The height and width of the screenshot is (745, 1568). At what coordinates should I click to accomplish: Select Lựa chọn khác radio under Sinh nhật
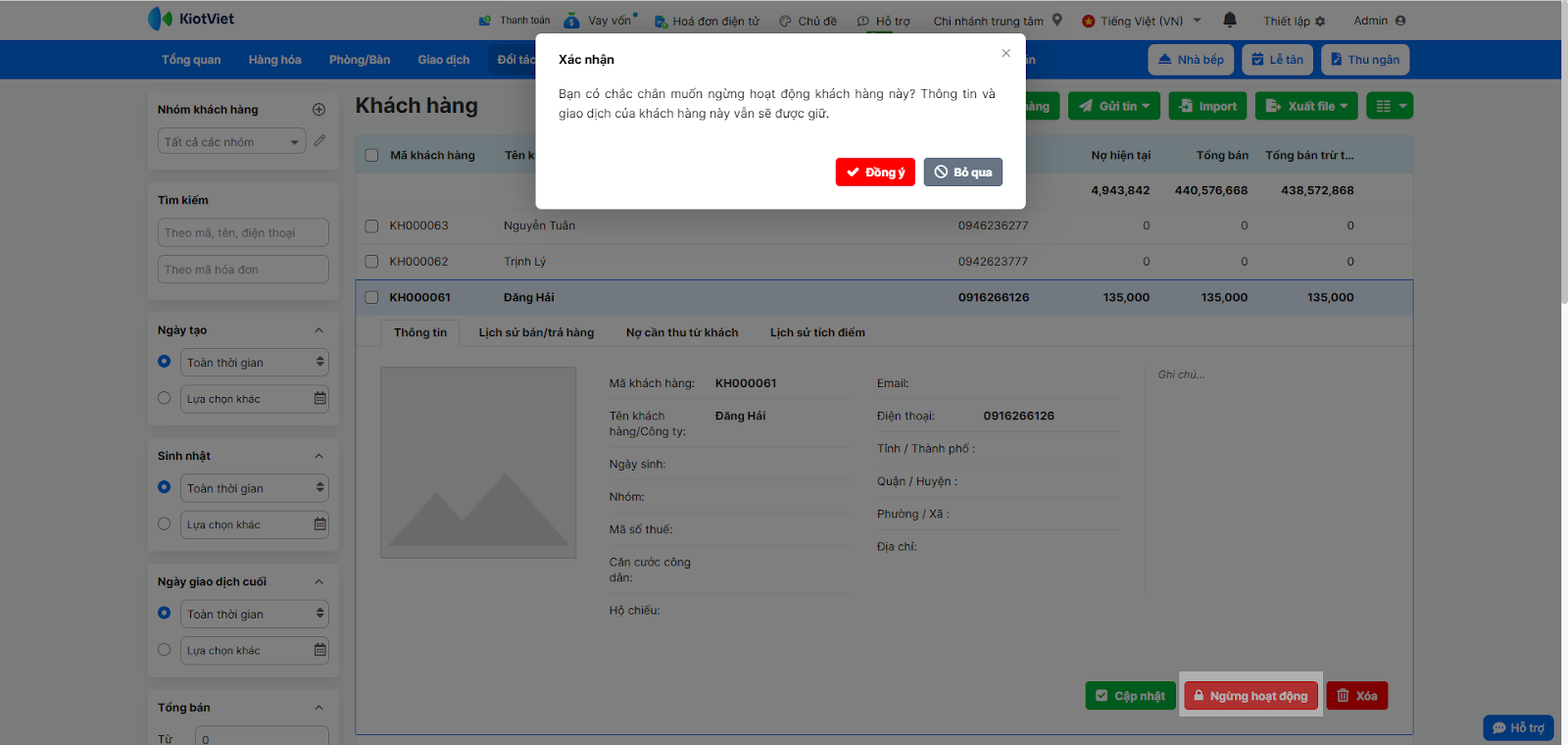[x=164, y=523]
